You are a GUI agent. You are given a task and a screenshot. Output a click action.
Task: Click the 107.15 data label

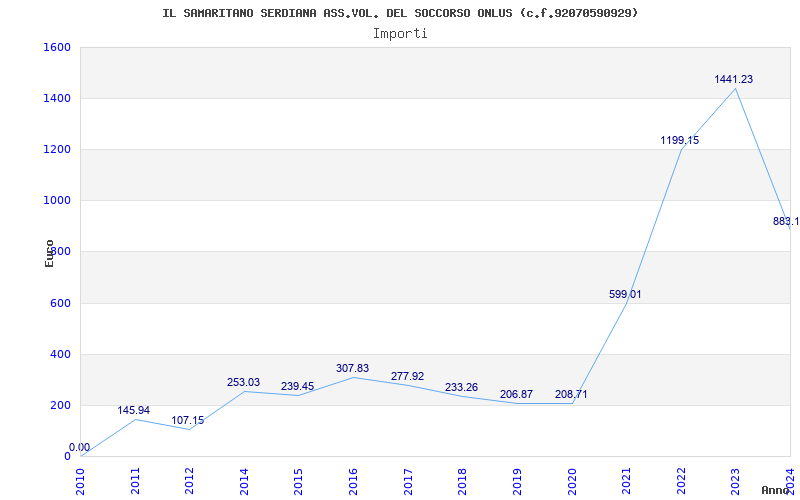pyautogui.click(x=188, y=420)
